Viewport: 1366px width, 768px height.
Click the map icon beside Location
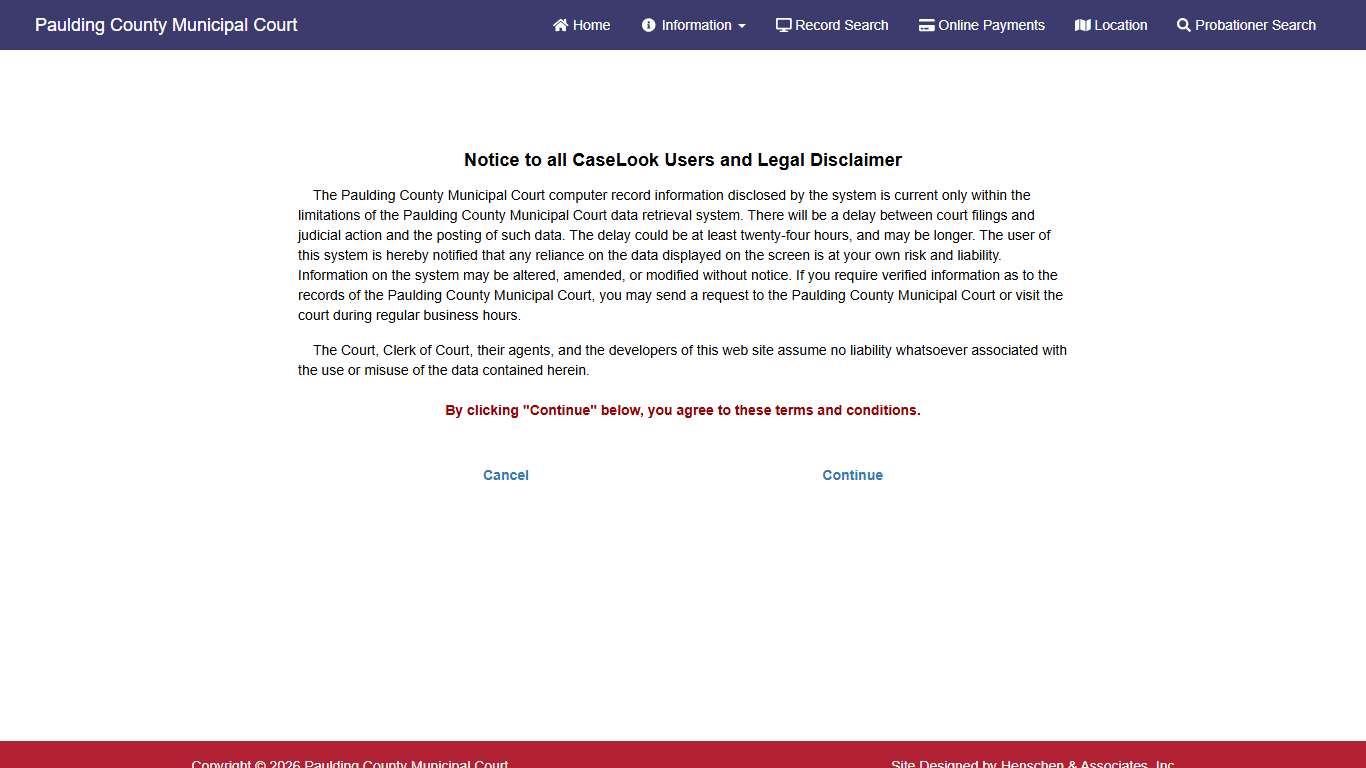[x=1082, y=25]
